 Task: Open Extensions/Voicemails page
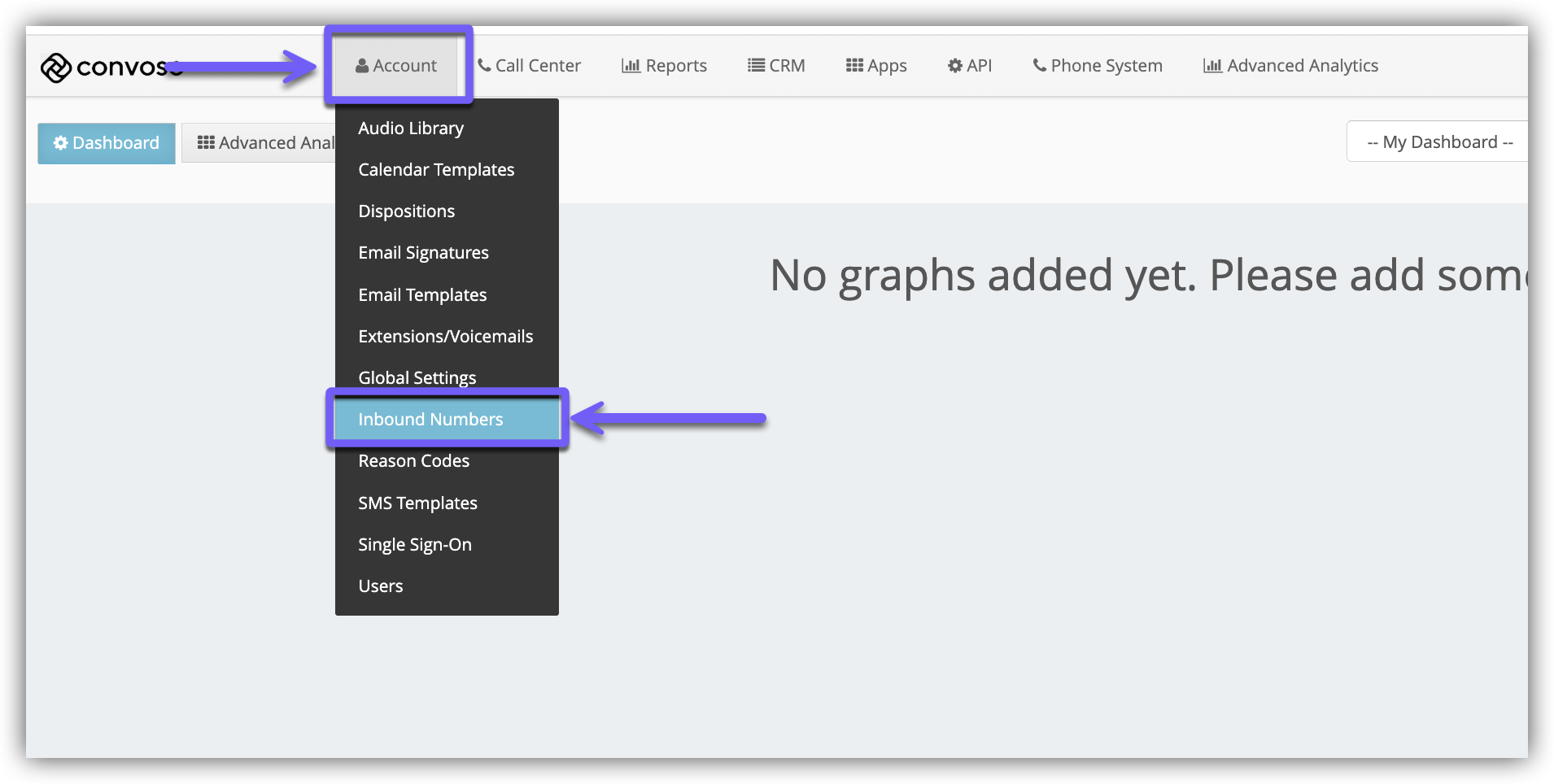pos(445,337)
